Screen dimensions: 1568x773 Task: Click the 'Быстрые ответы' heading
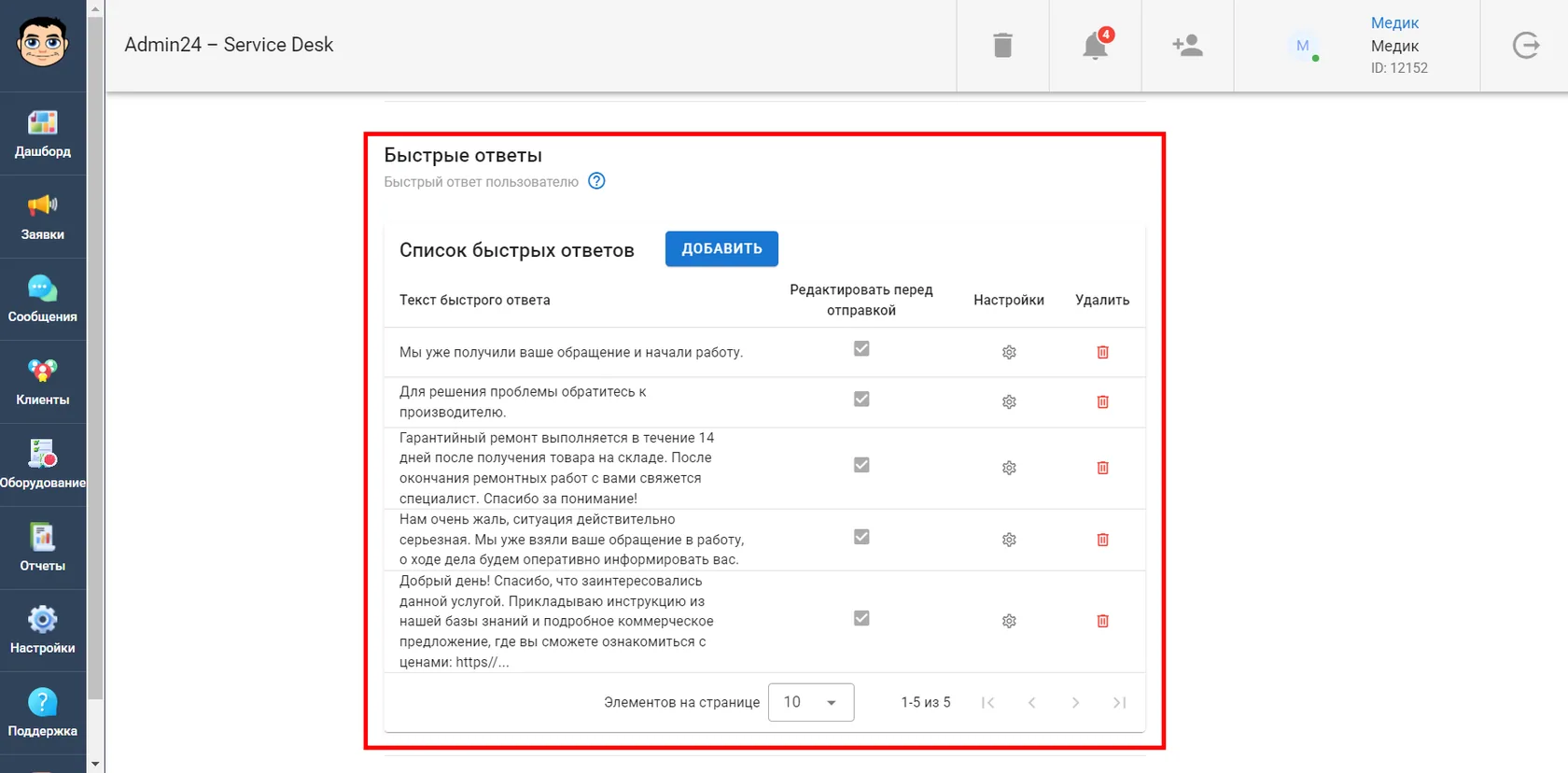(x=463, y=155)
